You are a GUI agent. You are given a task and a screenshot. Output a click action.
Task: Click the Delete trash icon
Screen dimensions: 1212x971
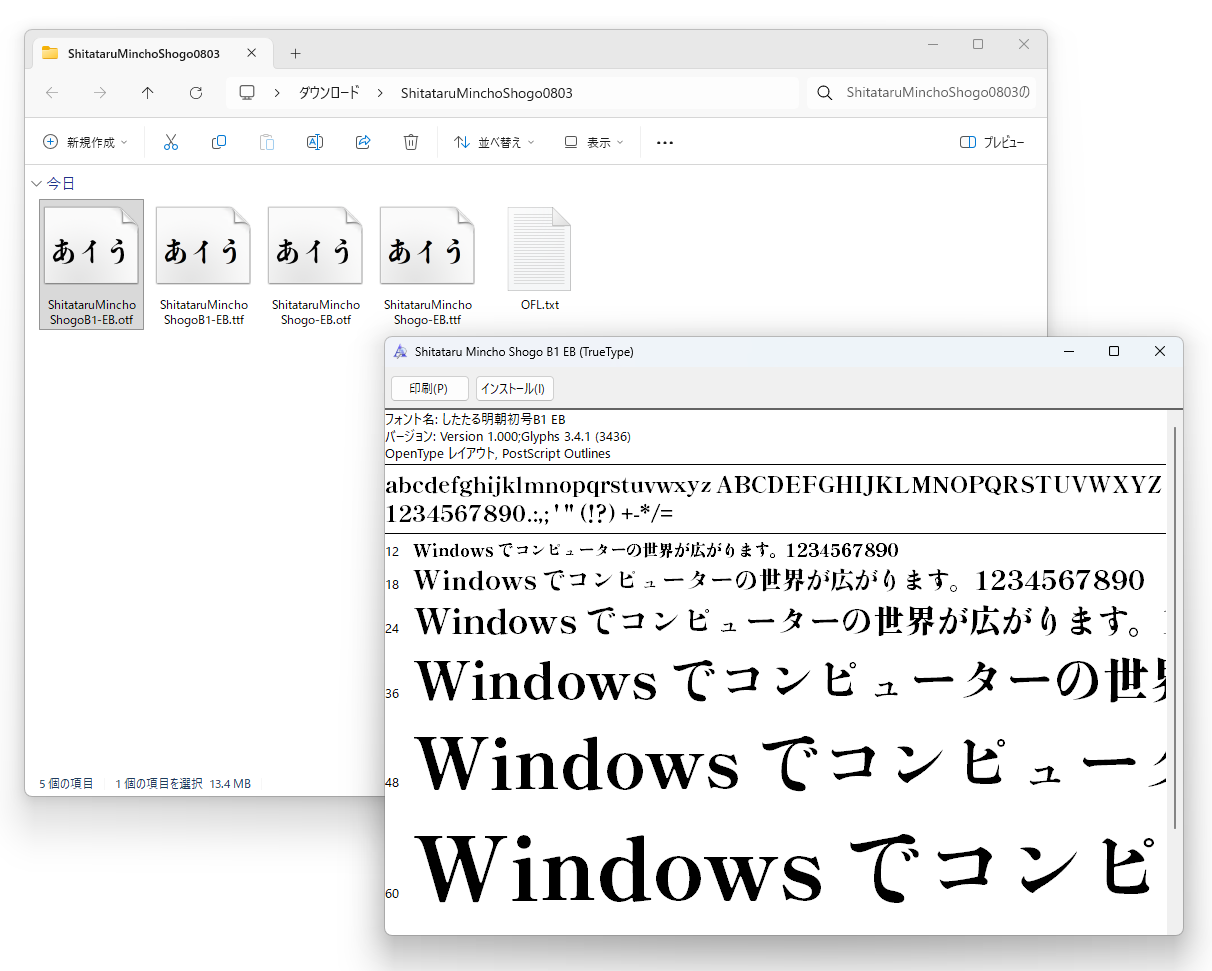click(411, 142)
